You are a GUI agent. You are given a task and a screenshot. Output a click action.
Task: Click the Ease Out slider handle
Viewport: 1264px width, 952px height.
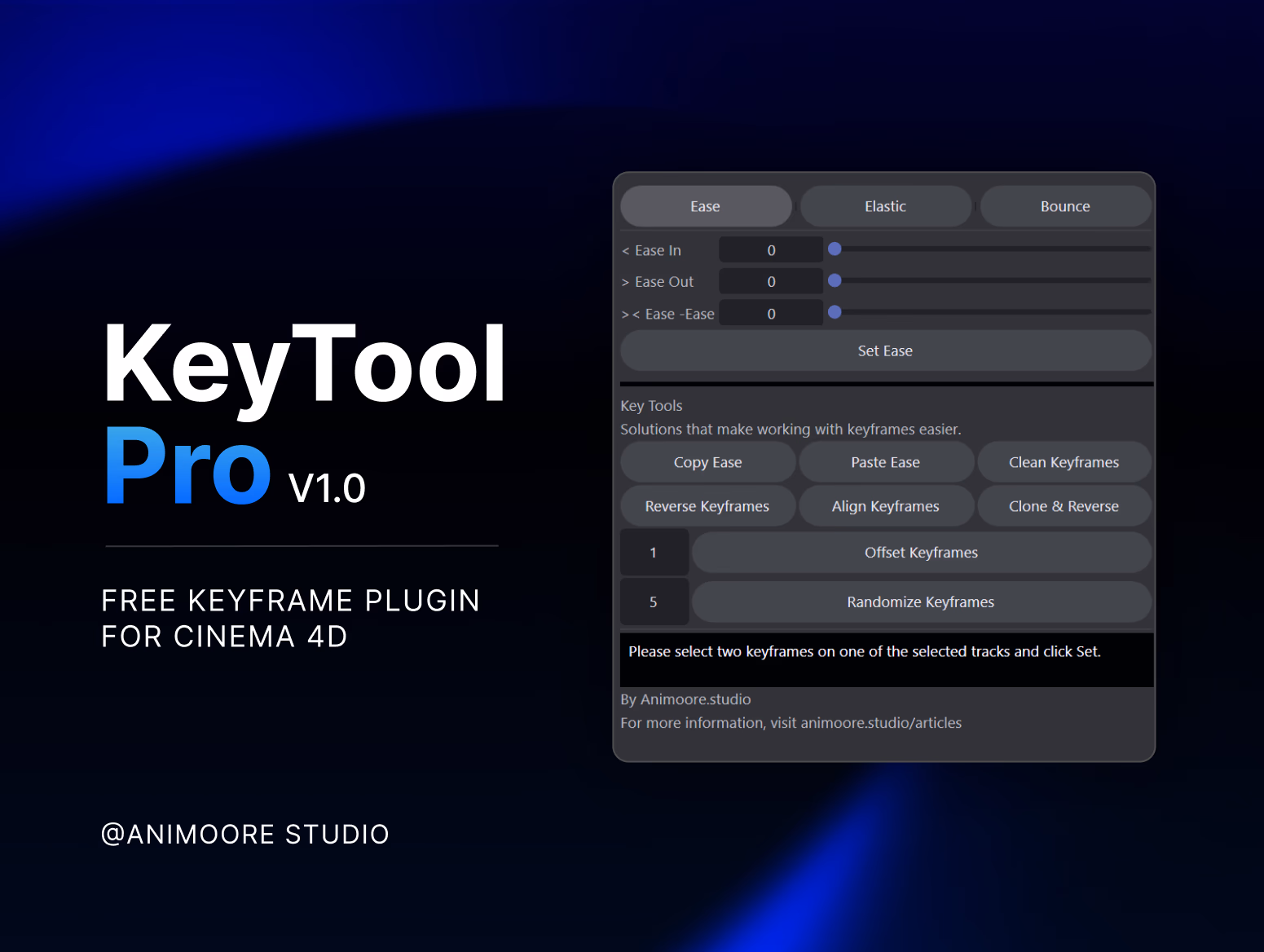coord(835,280)
